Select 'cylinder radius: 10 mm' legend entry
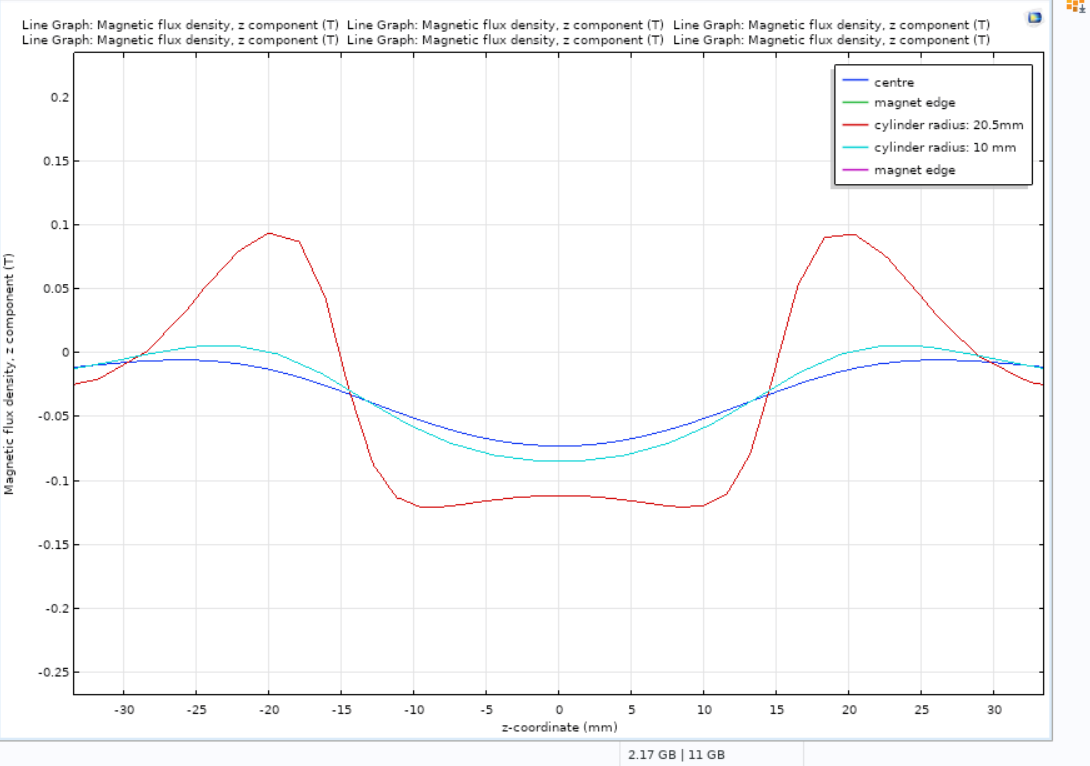 pos(945,147)
